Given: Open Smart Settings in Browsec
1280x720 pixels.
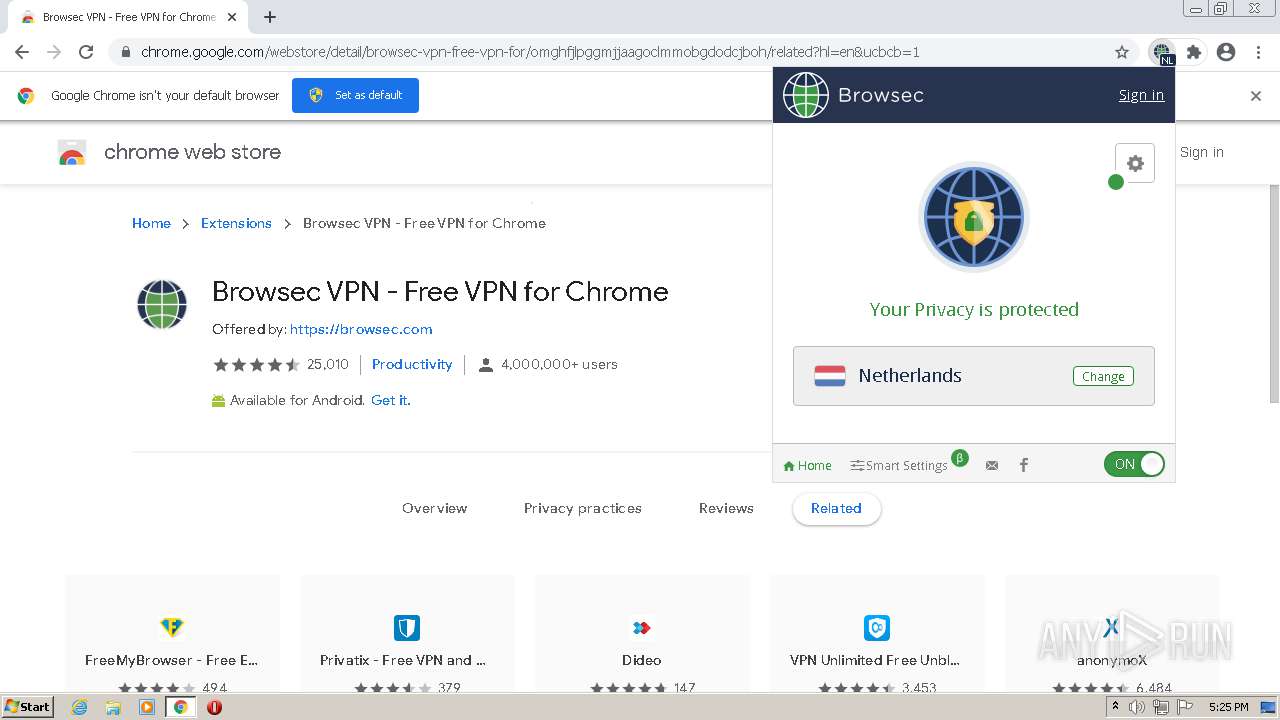Looking at the screenshot, I should point(899,465).
